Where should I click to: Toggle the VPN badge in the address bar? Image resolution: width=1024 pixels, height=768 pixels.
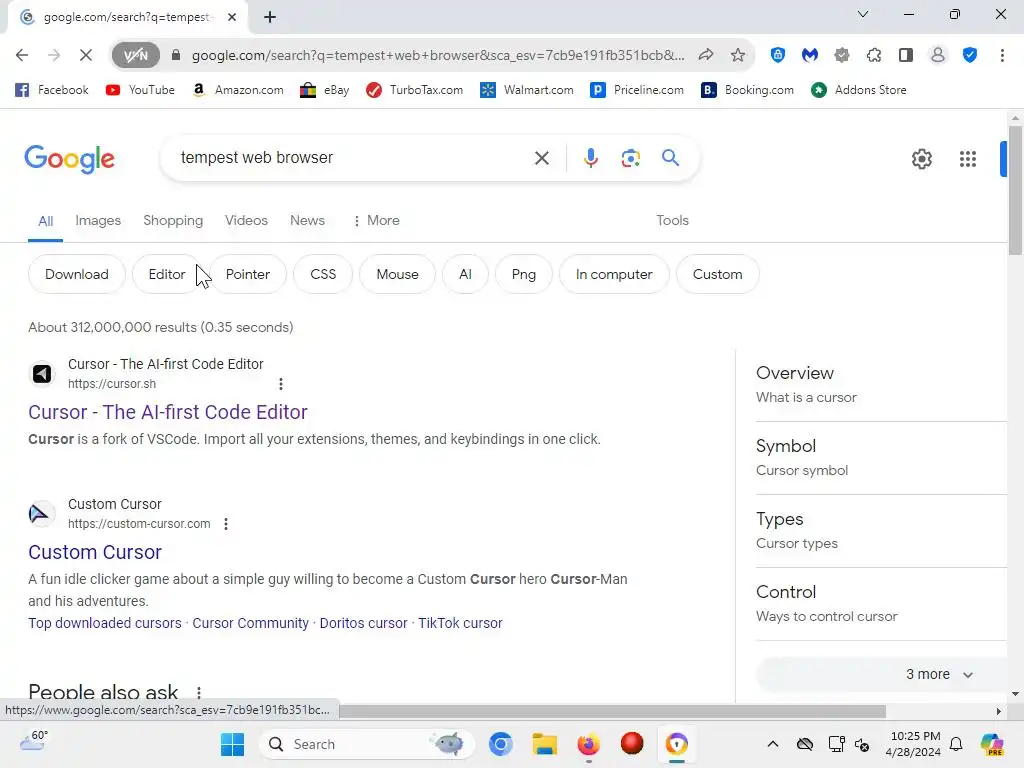(135, 56)
